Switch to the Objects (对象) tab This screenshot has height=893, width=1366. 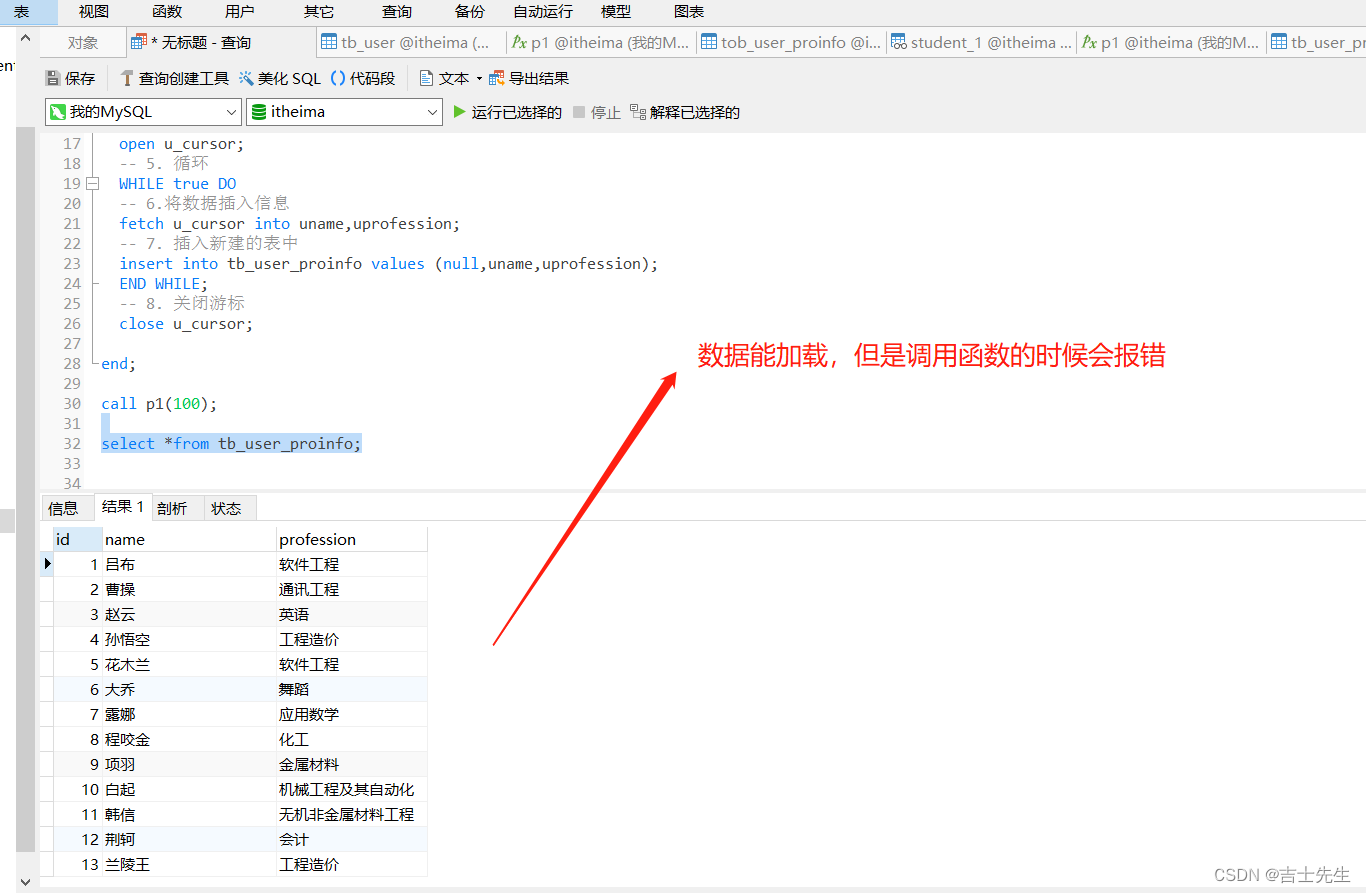click(83, 43)
